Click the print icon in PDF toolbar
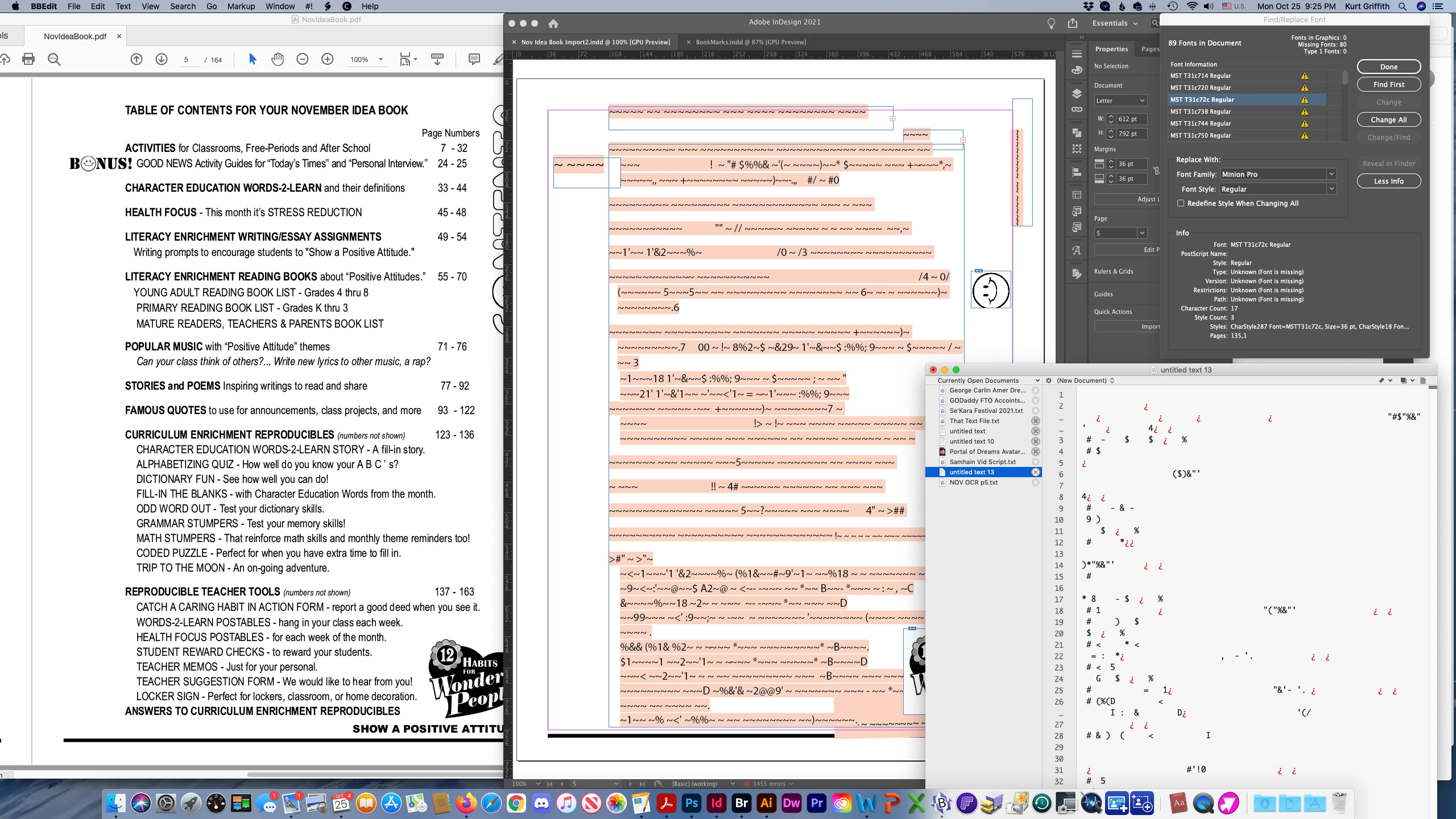 click(28, 59)
